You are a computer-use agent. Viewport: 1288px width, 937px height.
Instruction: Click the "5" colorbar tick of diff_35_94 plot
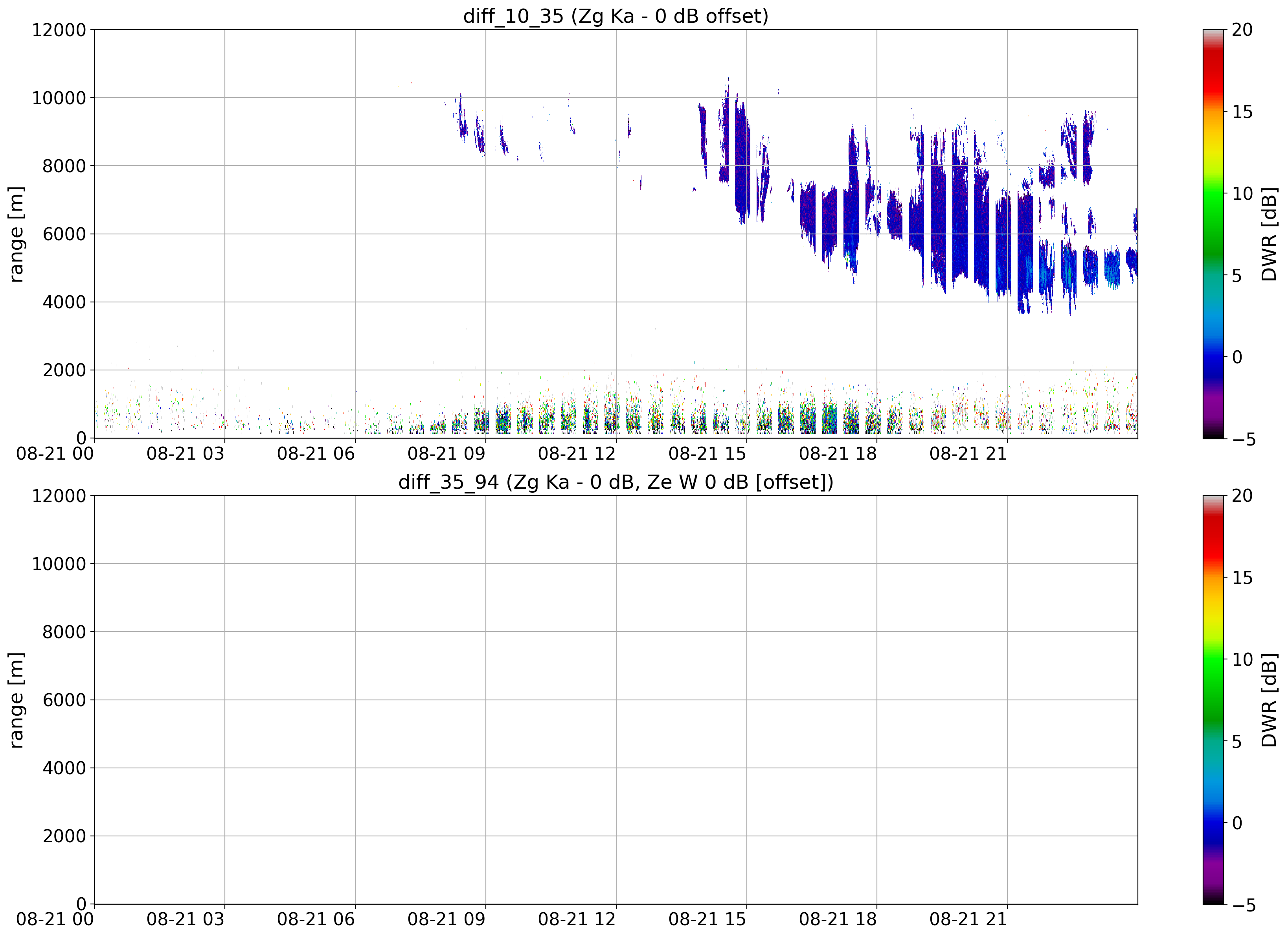(x=1237, y=742)
